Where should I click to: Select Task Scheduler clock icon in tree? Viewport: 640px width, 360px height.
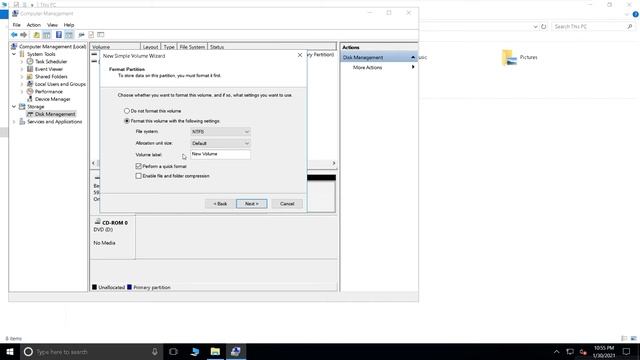30,62
